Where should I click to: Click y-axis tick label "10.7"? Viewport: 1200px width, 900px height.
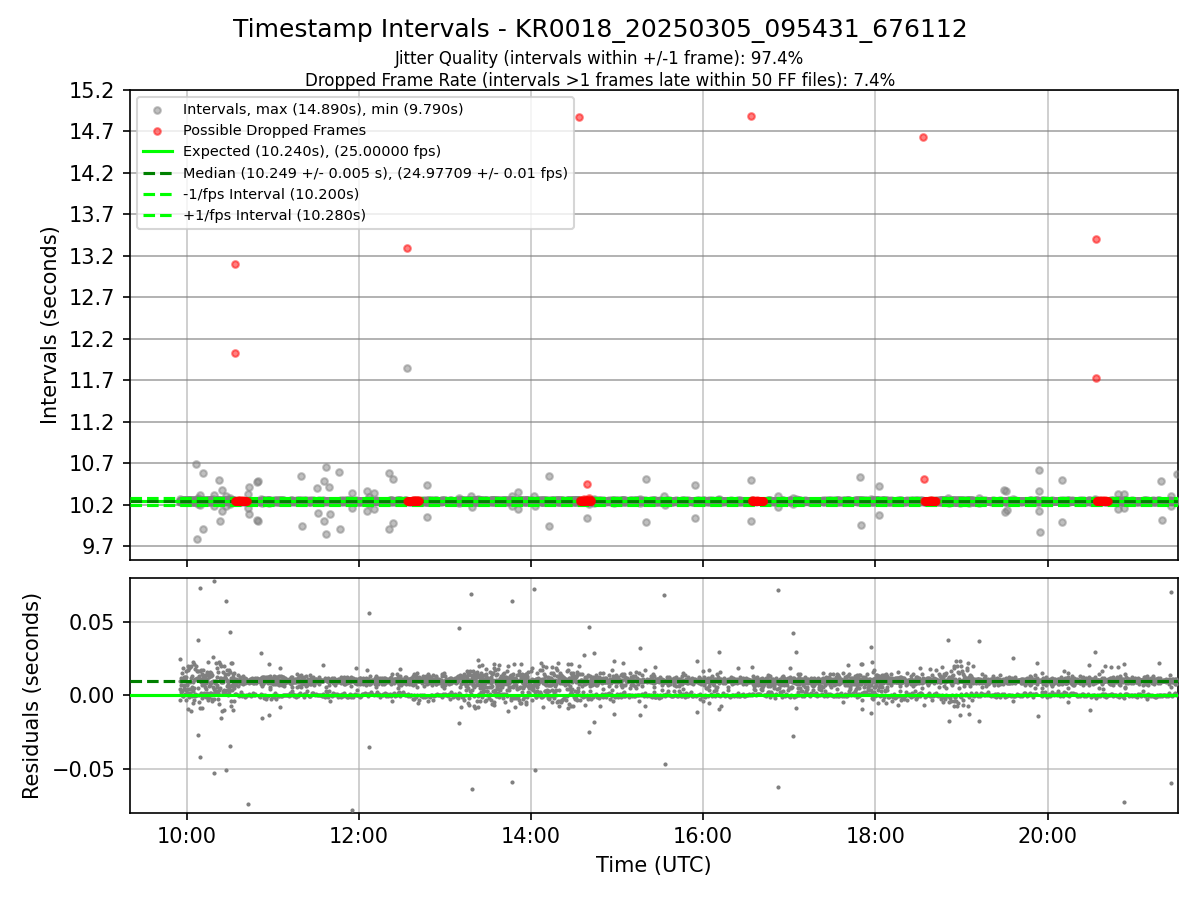coord(93,463)
